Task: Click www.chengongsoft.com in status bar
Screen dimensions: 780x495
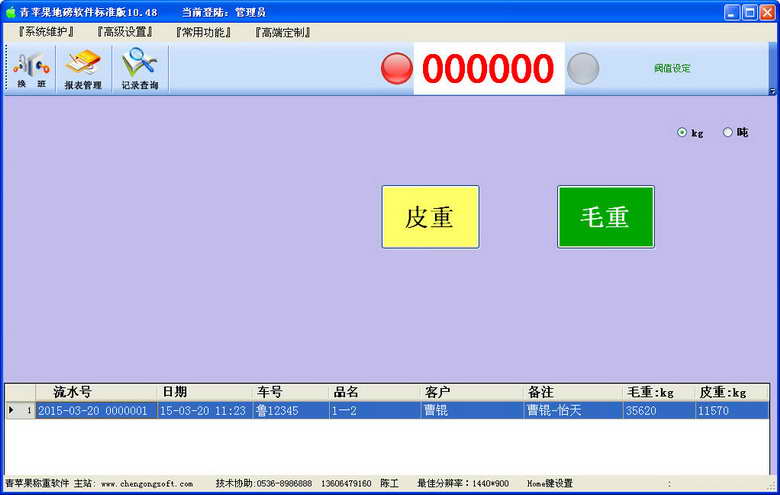Action: click(147, 484)
